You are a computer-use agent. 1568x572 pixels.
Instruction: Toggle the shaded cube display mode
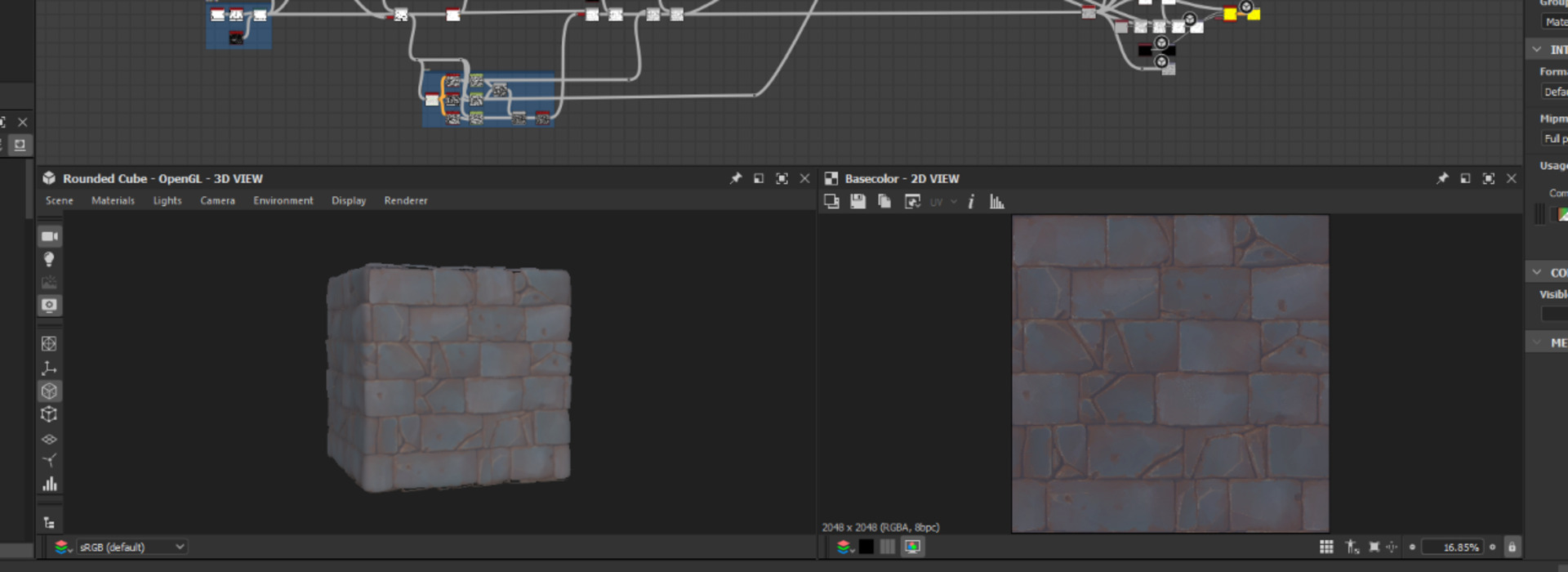50,391
